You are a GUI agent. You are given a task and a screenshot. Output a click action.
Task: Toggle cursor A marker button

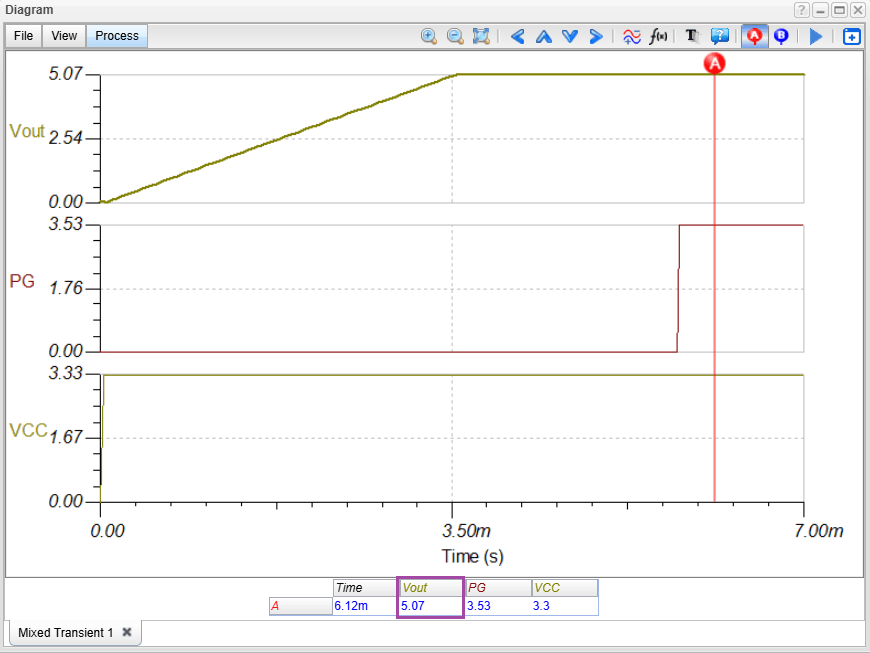pos(755,36)
